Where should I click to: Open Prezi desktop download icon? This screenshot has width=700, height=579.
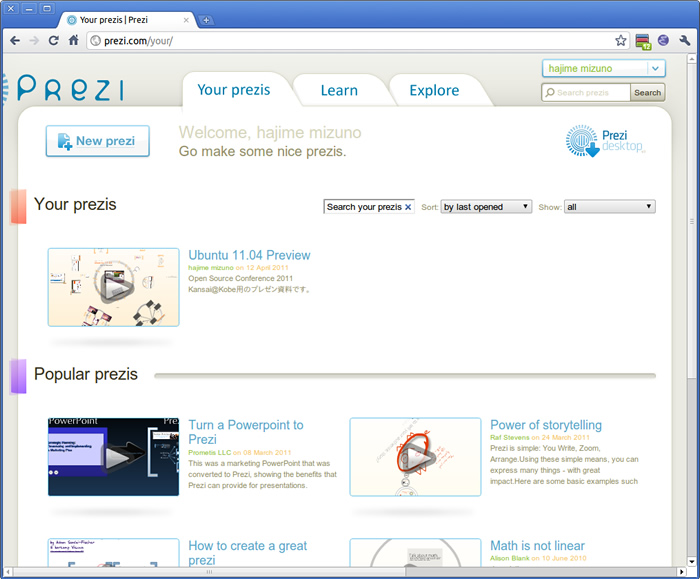coord(605,141)
